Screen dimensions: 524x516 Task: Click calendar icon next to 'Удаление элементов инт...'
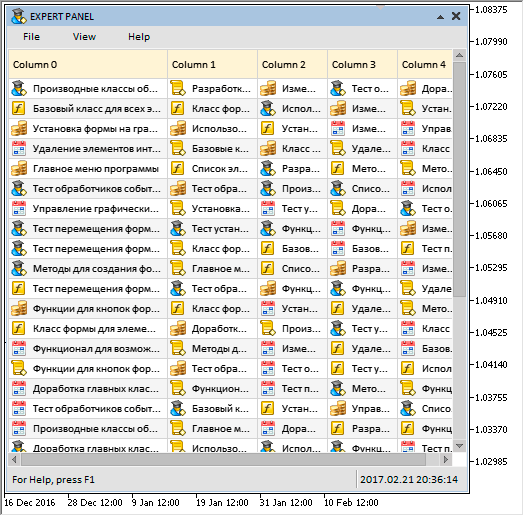pyautogui.click(x=19, y=148)
